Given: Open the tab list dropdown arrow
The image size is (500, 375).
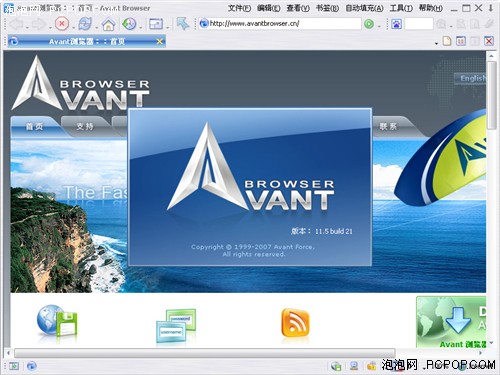Looking at the screenshot, I should pyautogui.click(x=436, y=43).
